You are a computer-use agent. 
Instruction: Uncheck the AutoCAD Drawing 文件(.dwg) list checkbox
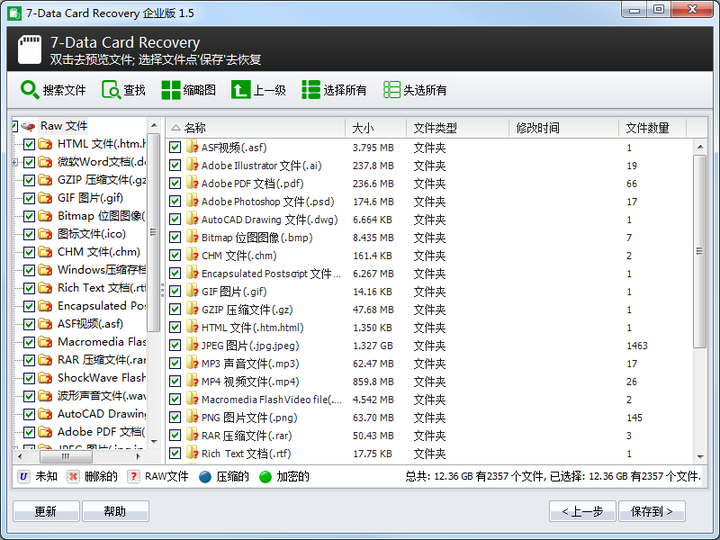[175, 219]
